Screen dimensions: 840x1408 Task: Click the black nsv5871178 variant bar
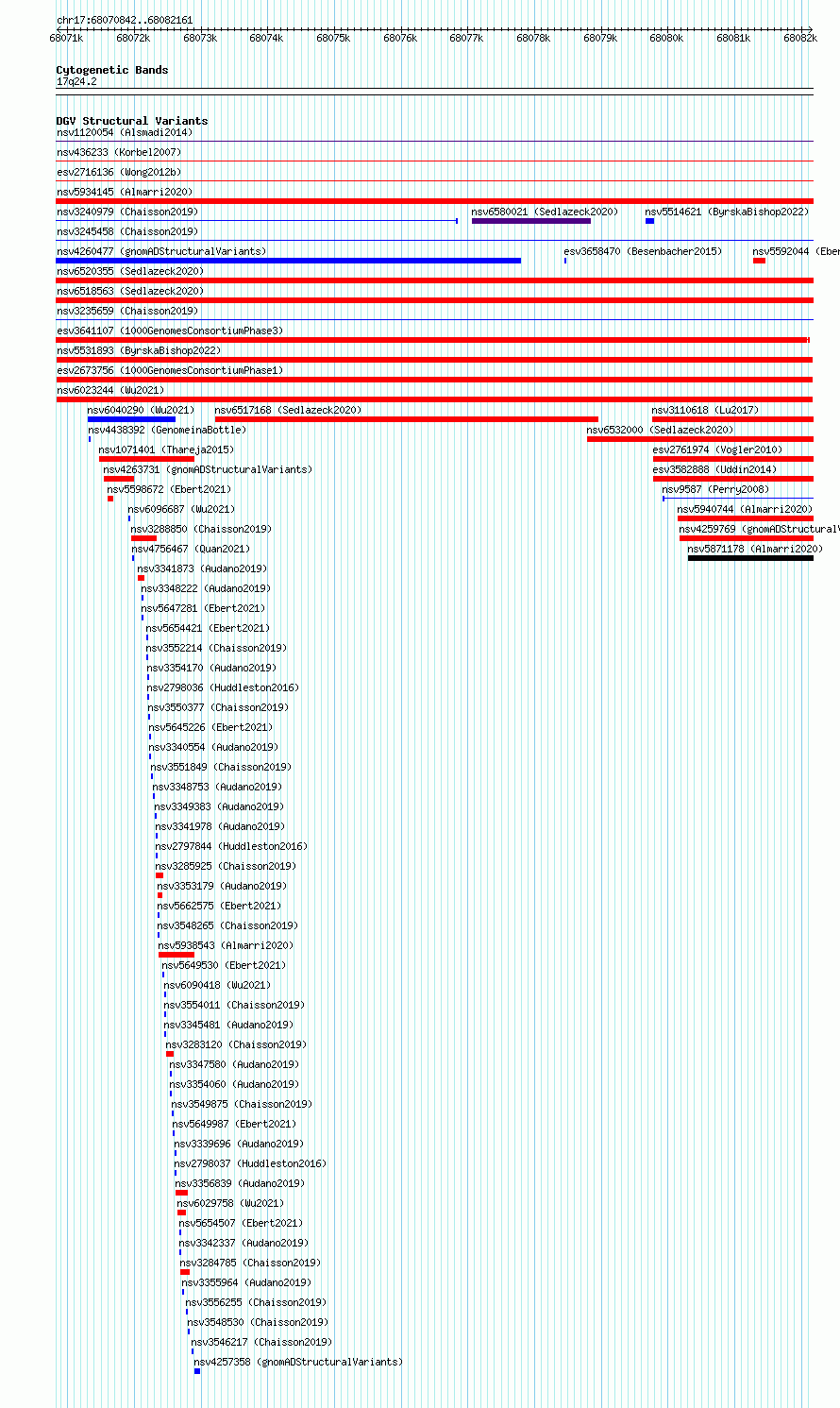coord(750,558)
